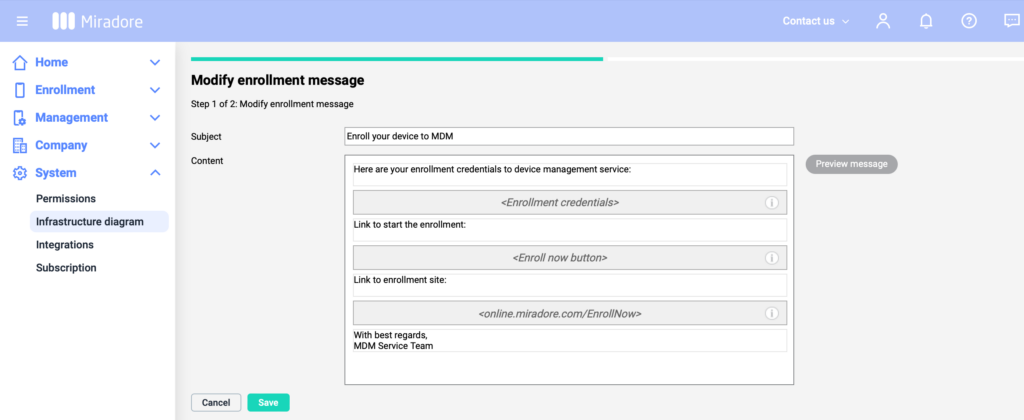Click into the Subject text field

click(x=568, y=136)
